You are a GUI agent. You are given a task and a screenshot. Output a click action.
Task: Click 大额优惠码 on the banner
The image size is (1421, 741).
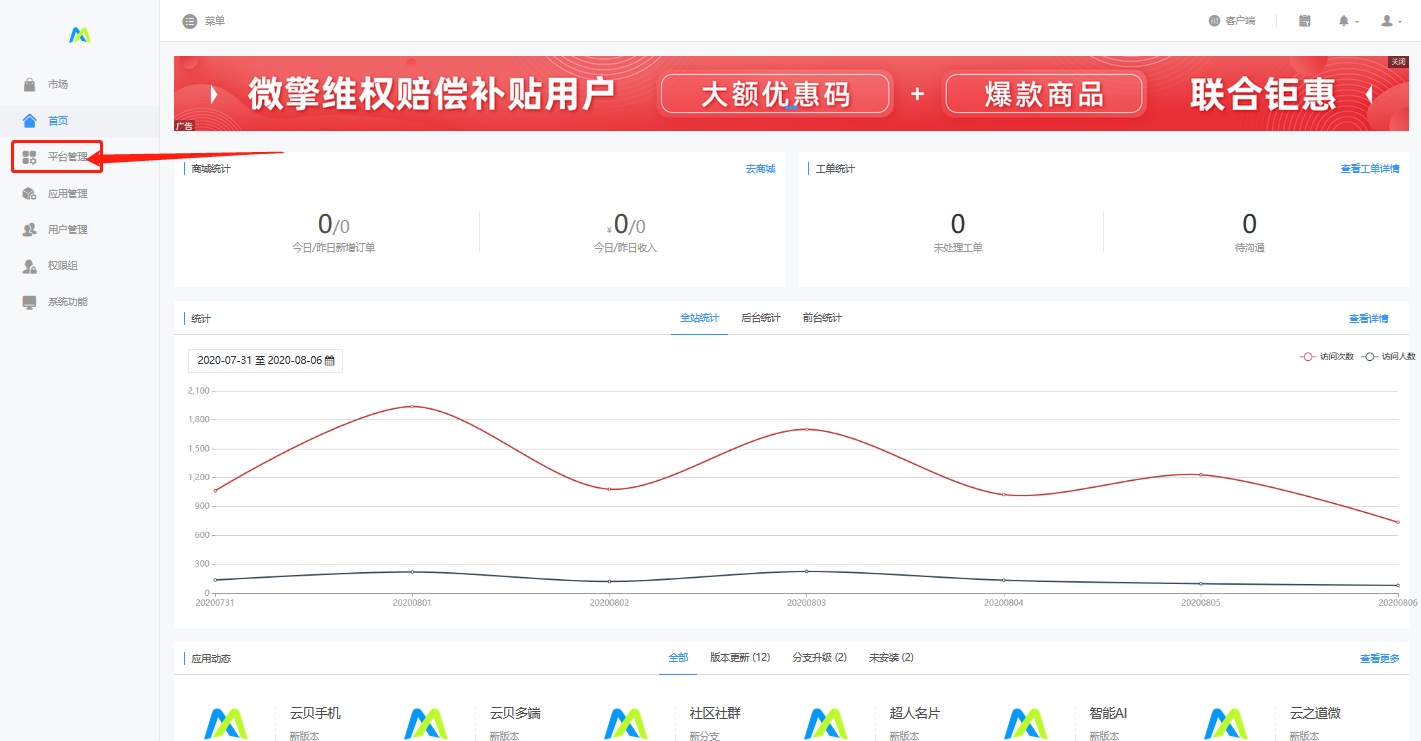pos(775,94)
